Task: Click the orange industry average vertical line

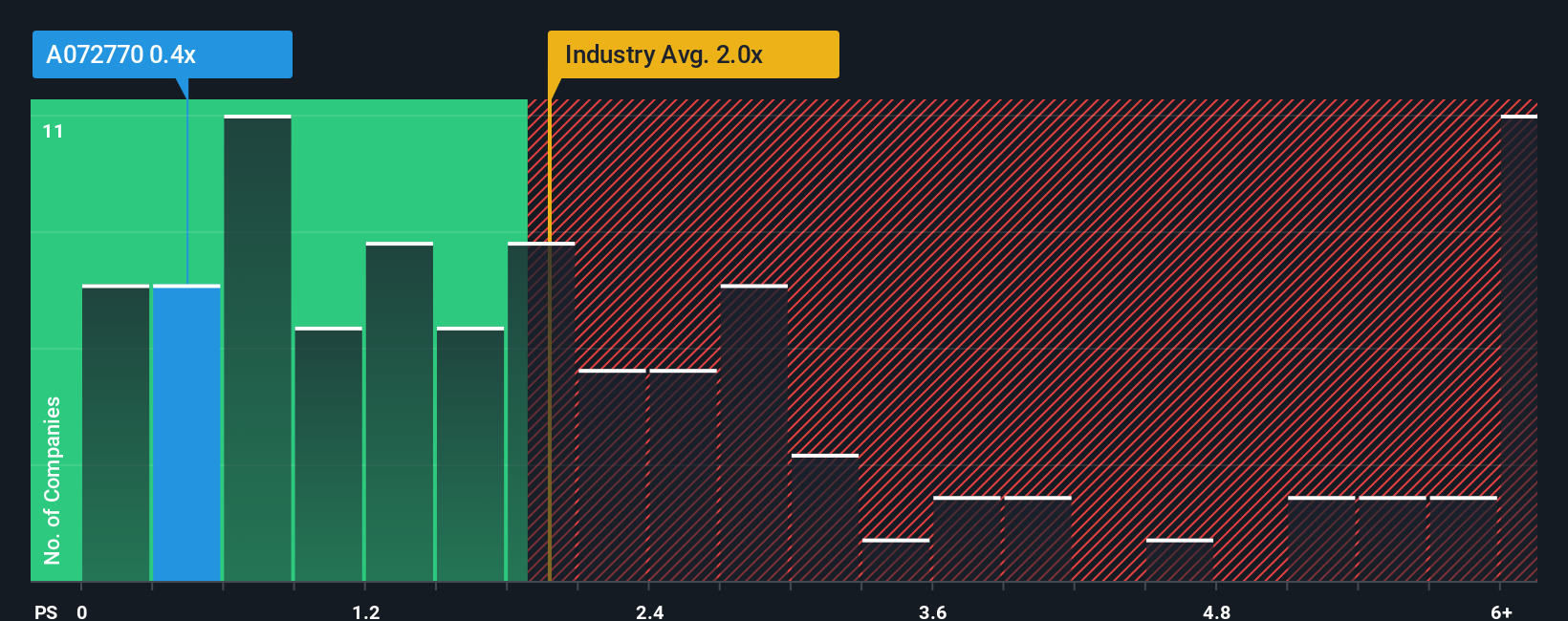Action: click(550, 340)
